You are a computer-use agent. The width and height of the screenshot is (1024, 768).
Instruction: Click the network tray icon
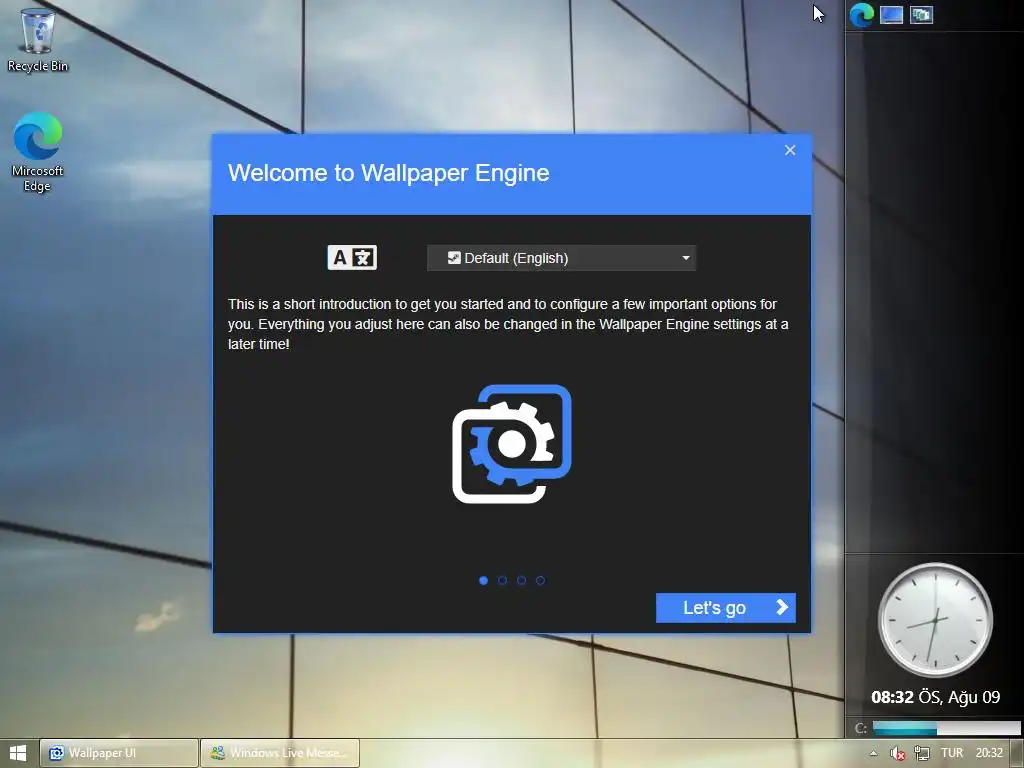point(921,753)
